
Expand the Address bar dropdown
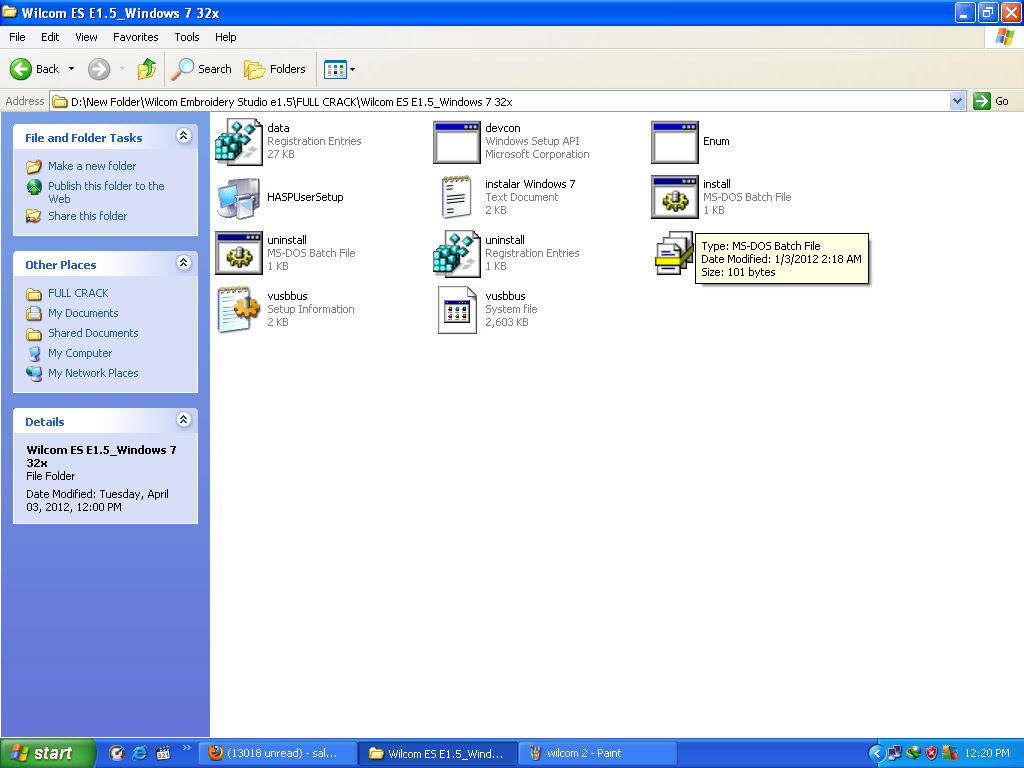(957, 101)
